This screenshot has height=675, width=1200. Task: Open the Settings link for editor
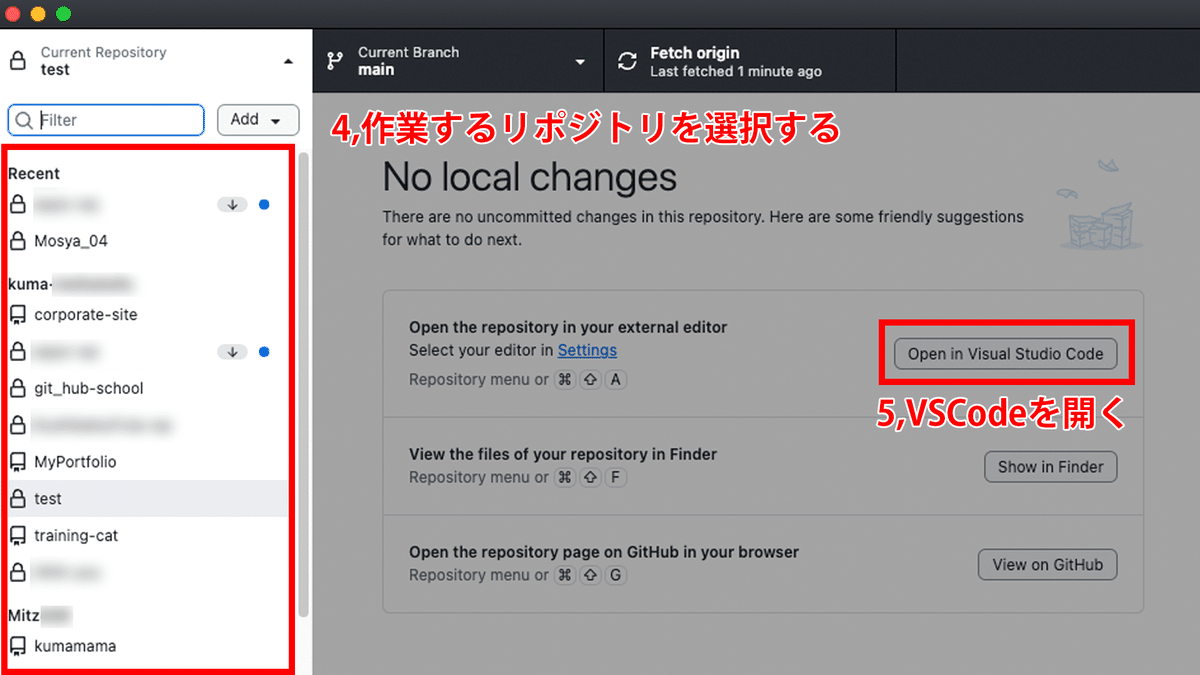[587, 350]
